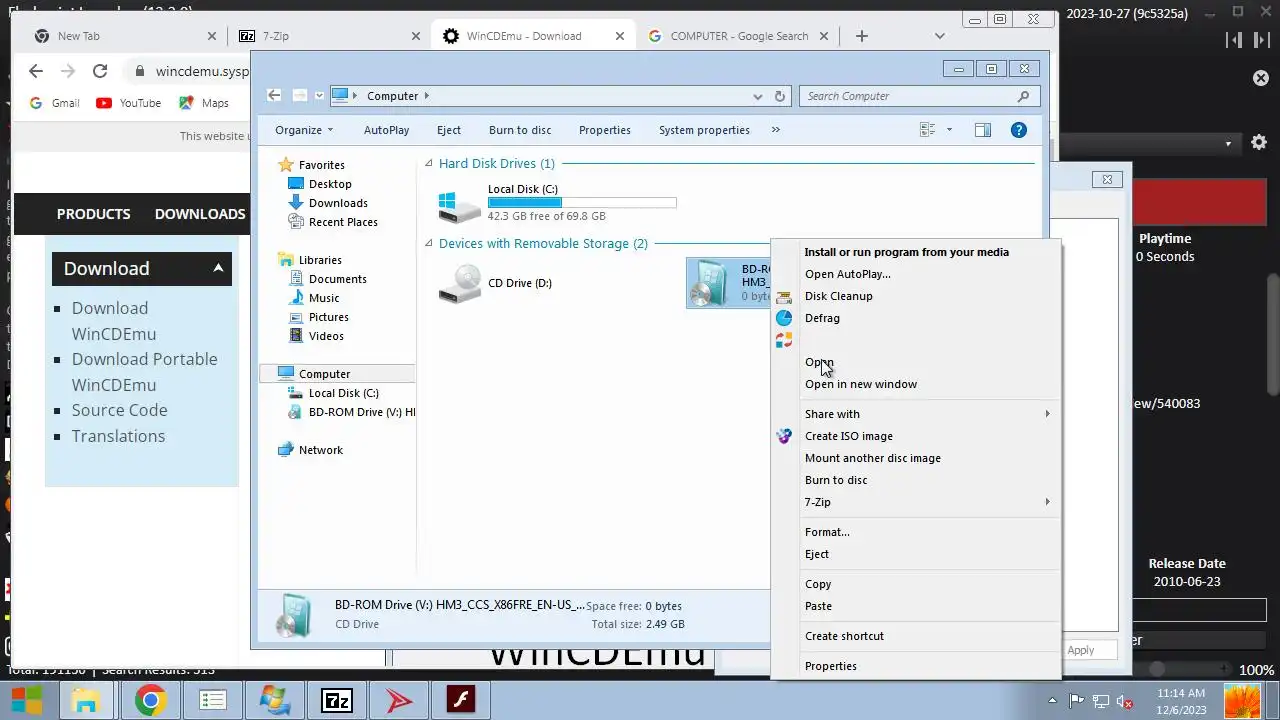Collapse the Hard Disk Drives group

click(x=429, y=163)
